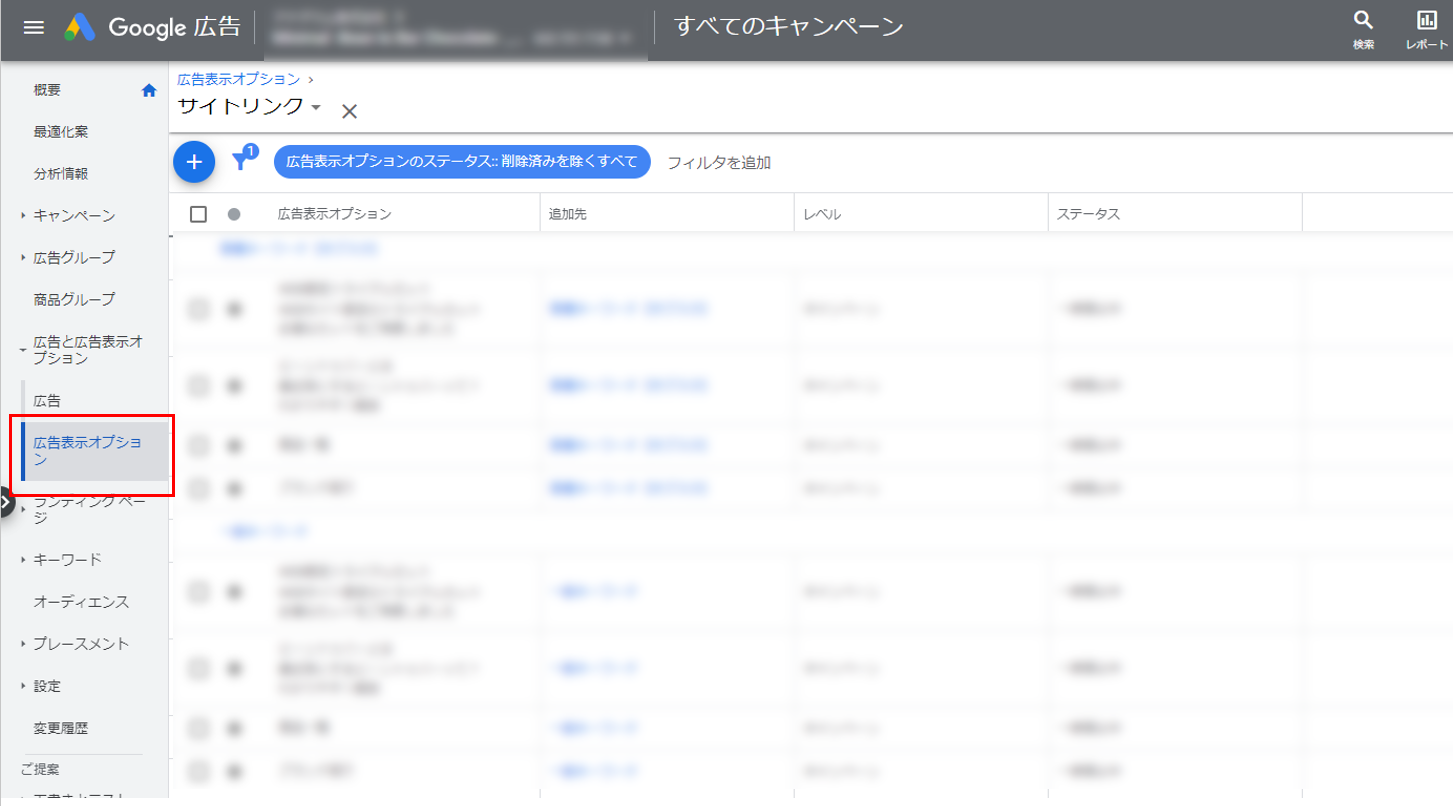Image resolution: width=1453 pixels, height=806 pixels.
Task: Click the blue plus add button
Action: (194, 162)
